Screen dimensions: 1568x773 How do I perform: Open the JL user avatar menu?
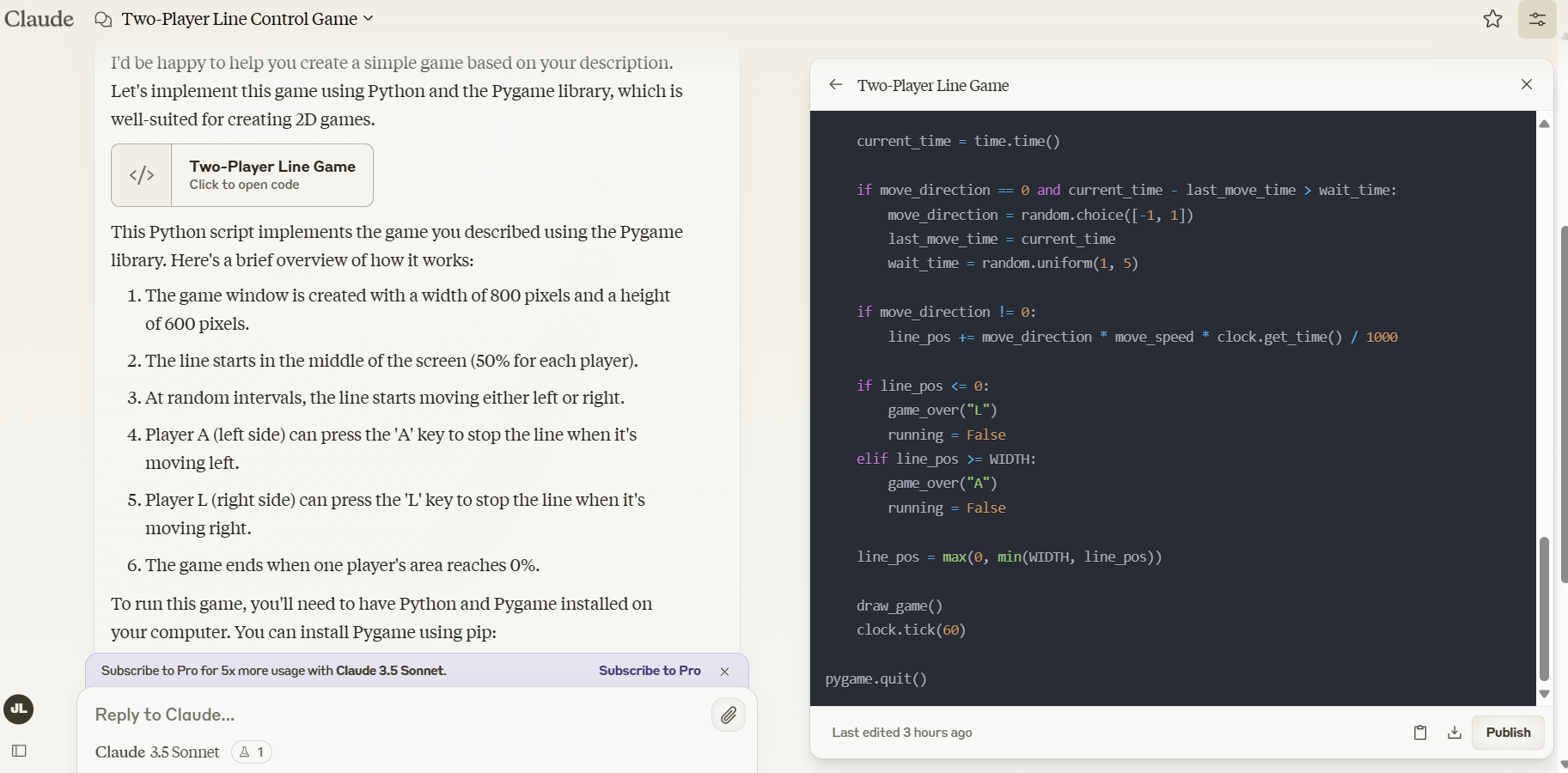19,709
